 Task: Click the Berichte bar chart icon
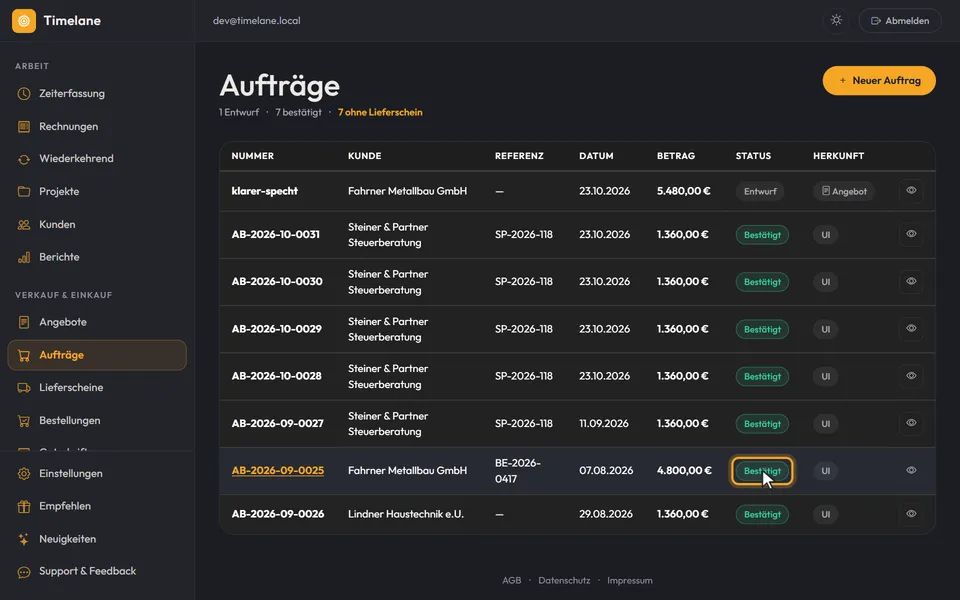pos(24,257)
